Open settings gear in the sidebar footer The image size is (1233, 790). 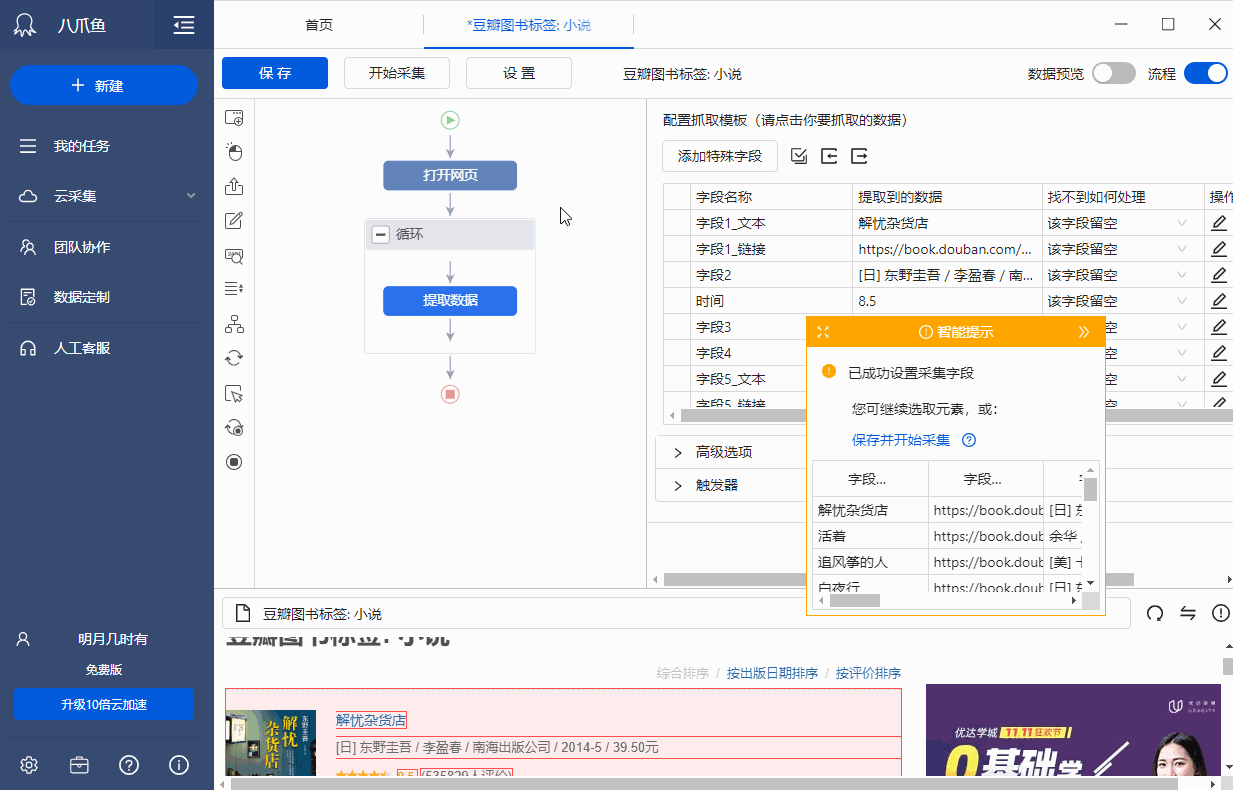pos(29,765)
